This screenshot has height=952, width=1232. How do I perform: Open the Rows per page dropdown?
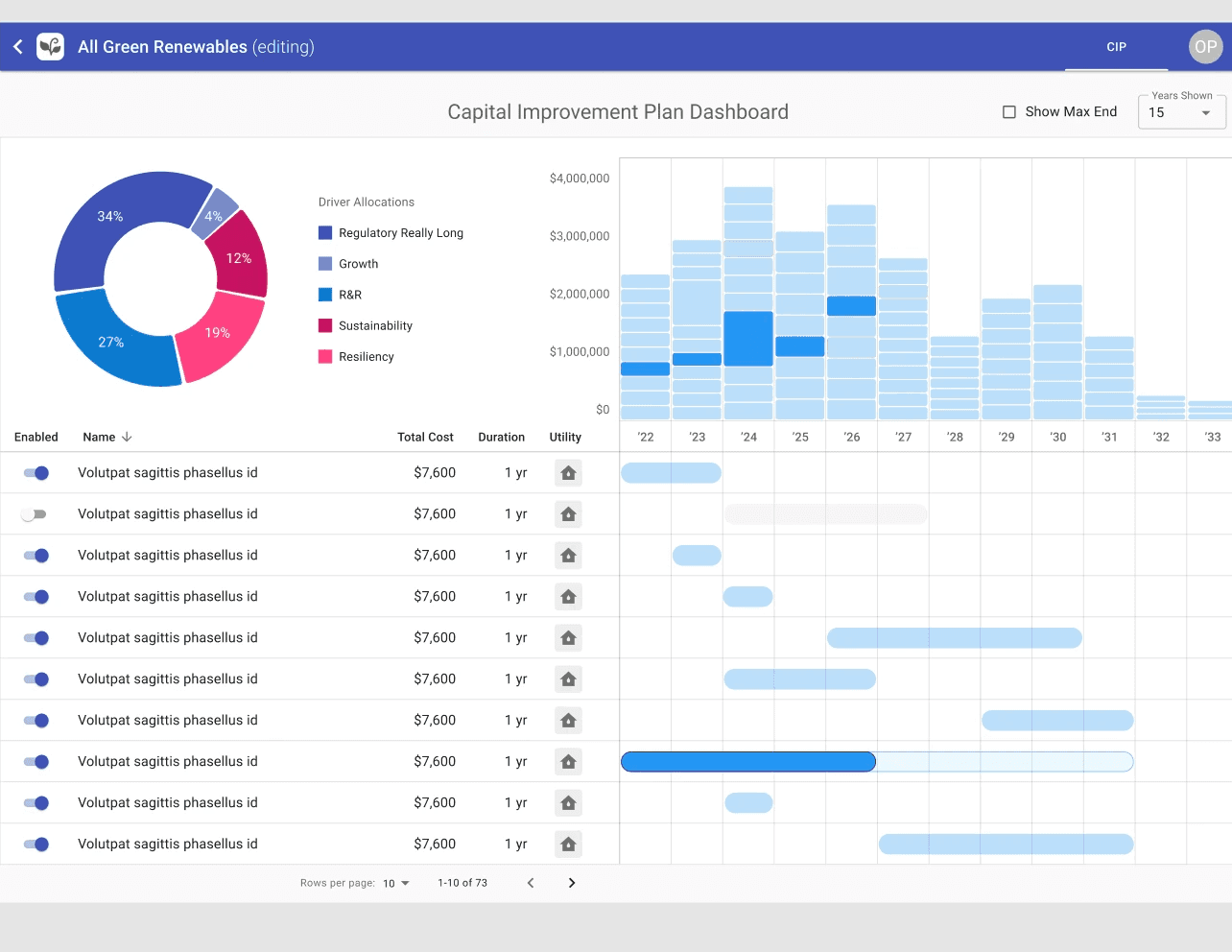(x=396, y=883)
